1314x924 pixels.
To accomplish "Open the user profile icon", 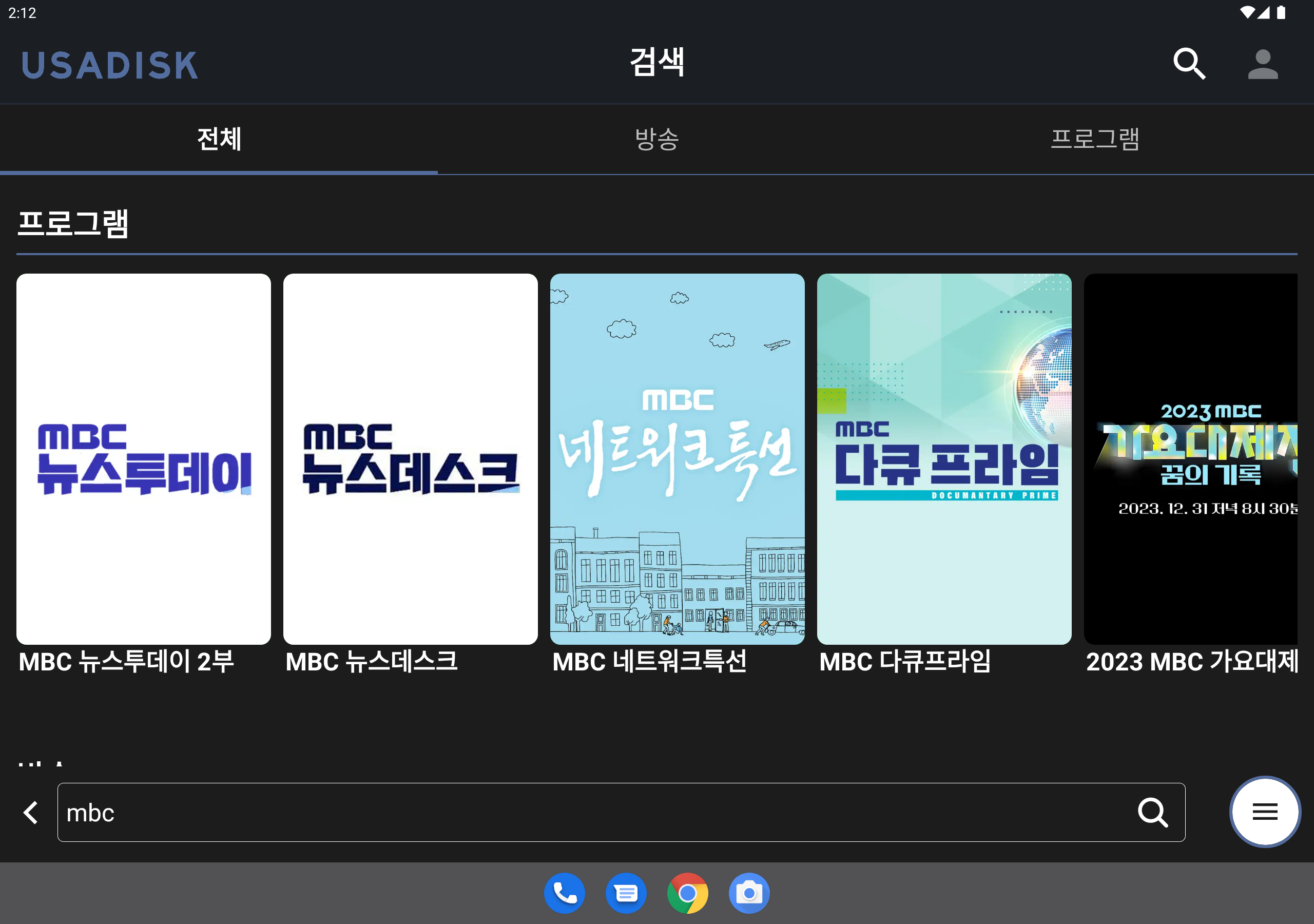I will 1263,64.
